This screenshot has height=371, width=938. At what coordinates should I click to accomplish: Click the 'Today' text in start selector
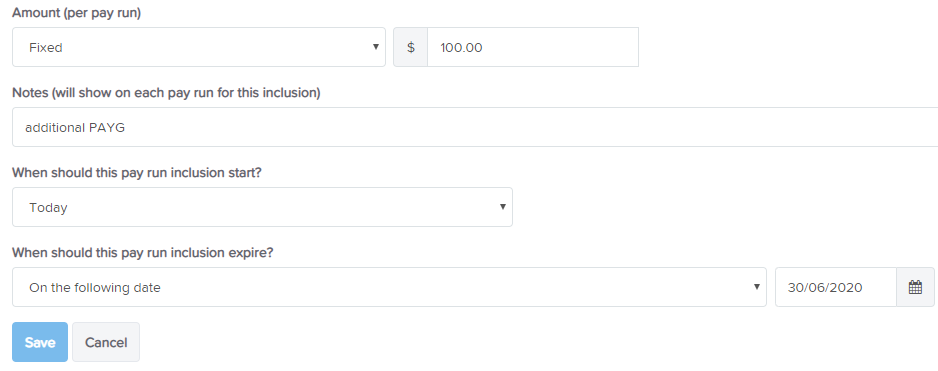[48, 208]
